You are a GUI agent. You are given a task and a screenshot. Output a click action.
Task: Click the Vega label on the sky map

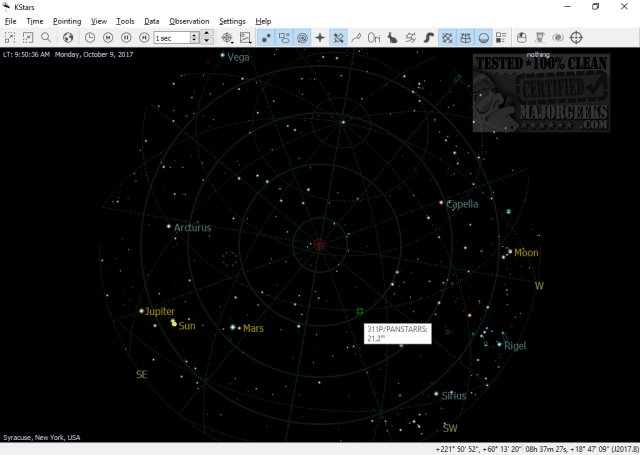pos(238,58)
